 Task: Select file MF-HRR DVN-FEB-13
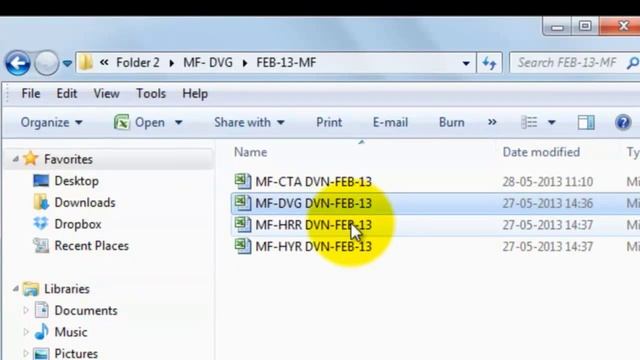313,225
